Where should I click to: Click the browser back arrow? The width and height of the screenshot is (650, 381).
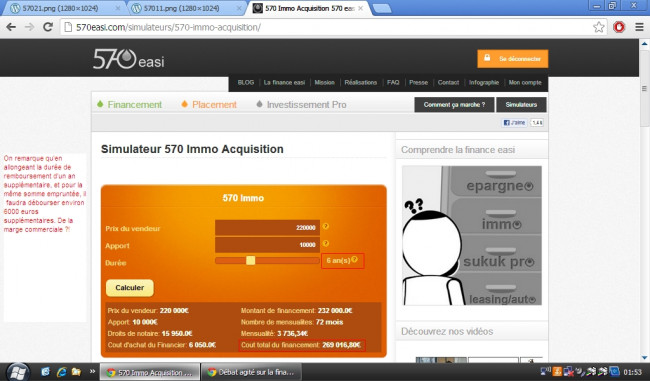click(x=11, y=27)
